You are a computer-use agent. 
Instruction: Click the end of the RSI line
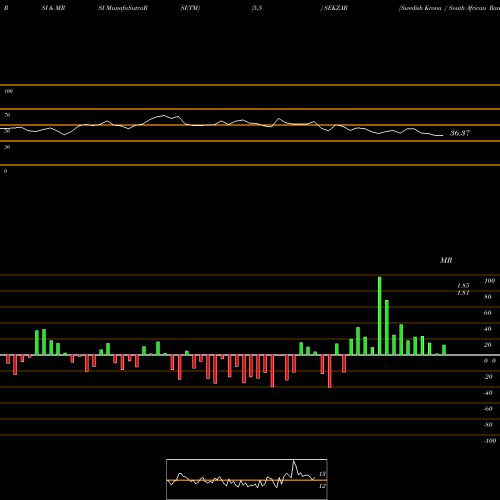[x=442, y=135]
